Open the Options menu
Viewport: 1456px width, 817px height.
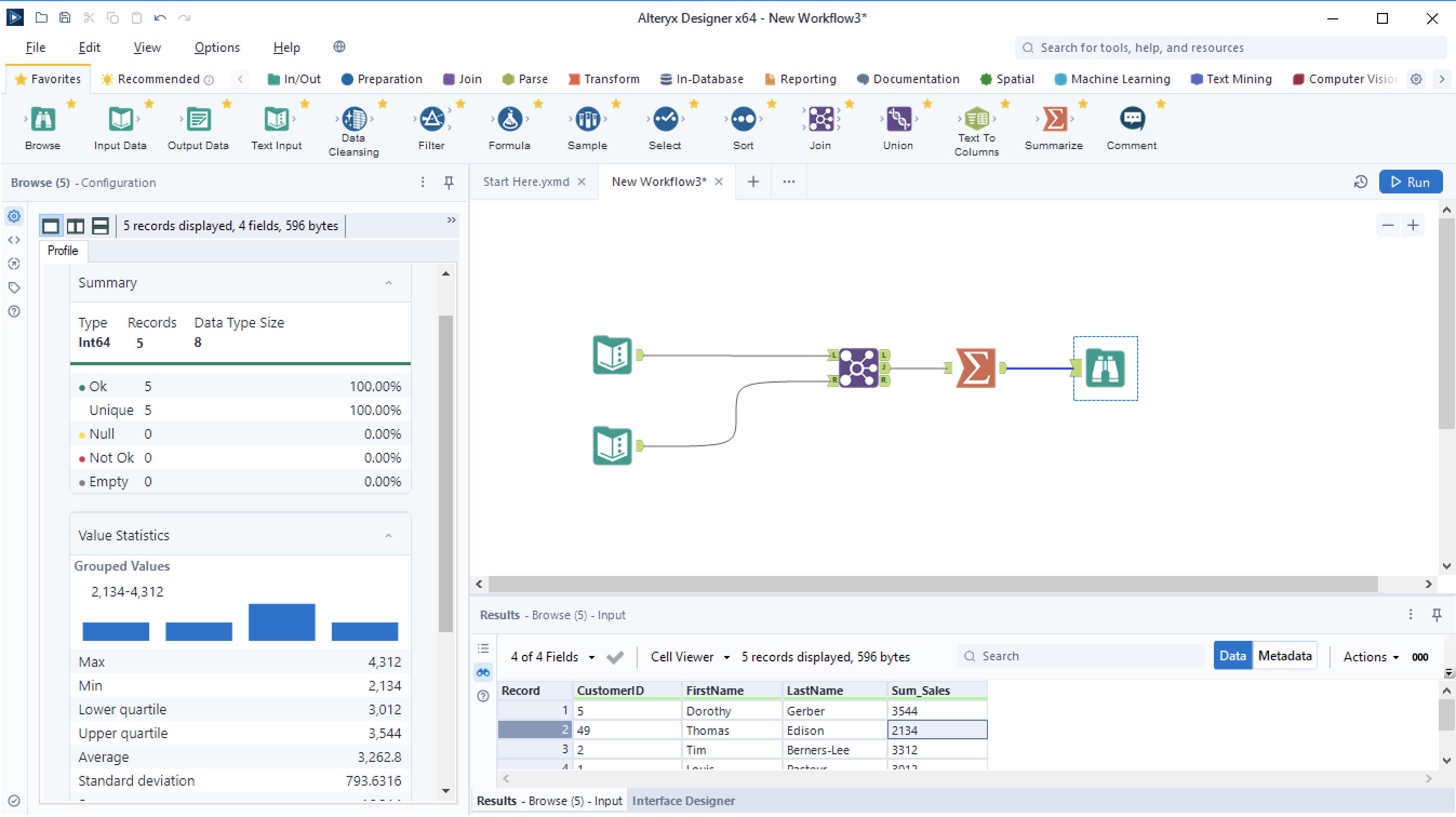click(217, 48)
